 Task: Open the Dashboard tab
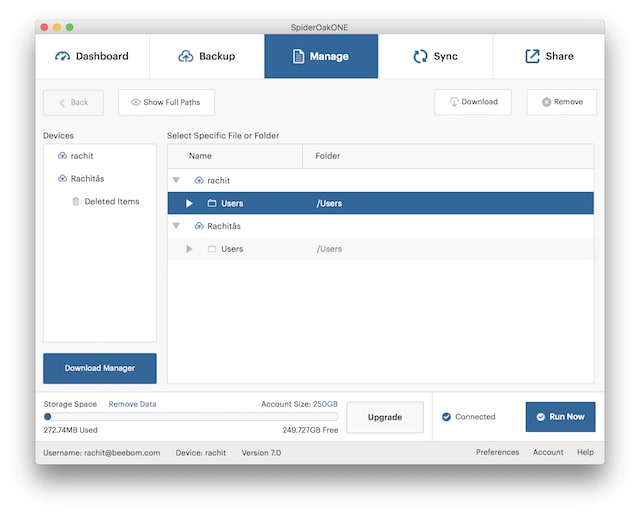(92, 56)
